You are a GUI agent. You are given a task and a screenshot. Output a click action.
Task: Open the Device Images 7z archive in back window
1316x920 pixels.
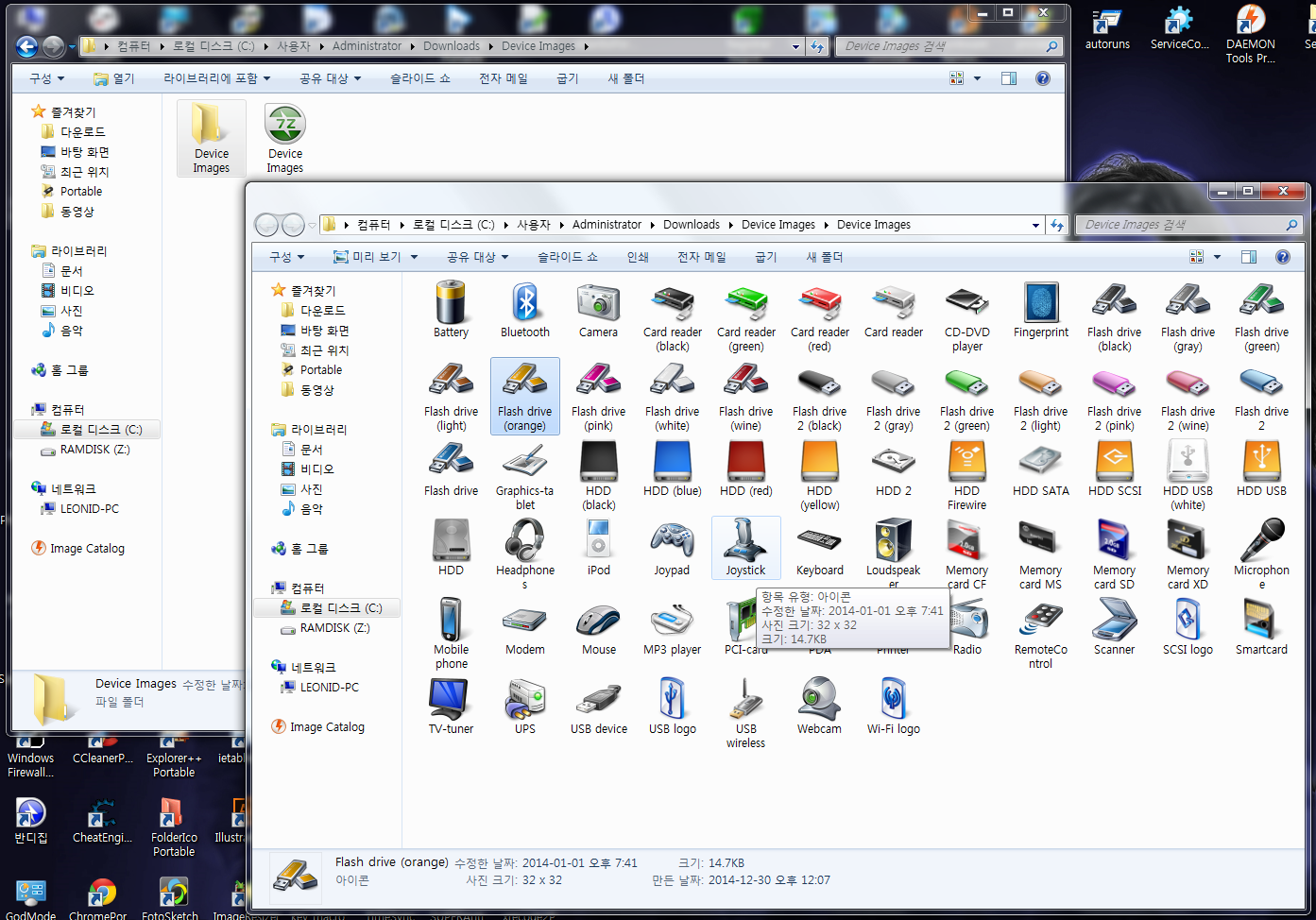coord(285,139)
